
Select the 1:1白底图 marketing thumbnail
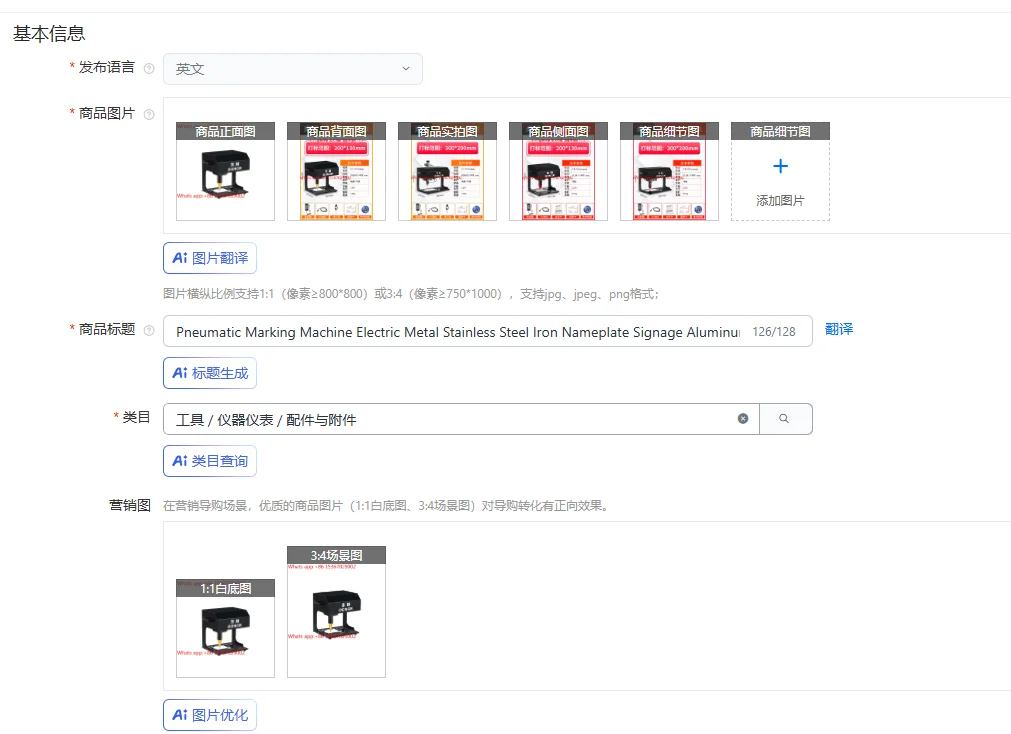click(x=225, y=628)
